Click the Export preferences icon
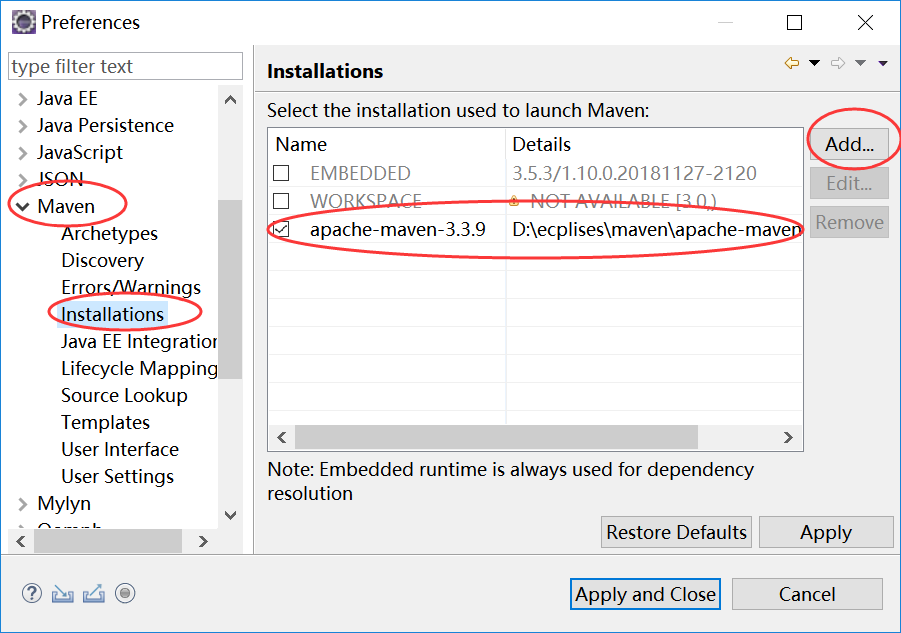The height and width of the screenshot is (633, 901). coord(94,593)
